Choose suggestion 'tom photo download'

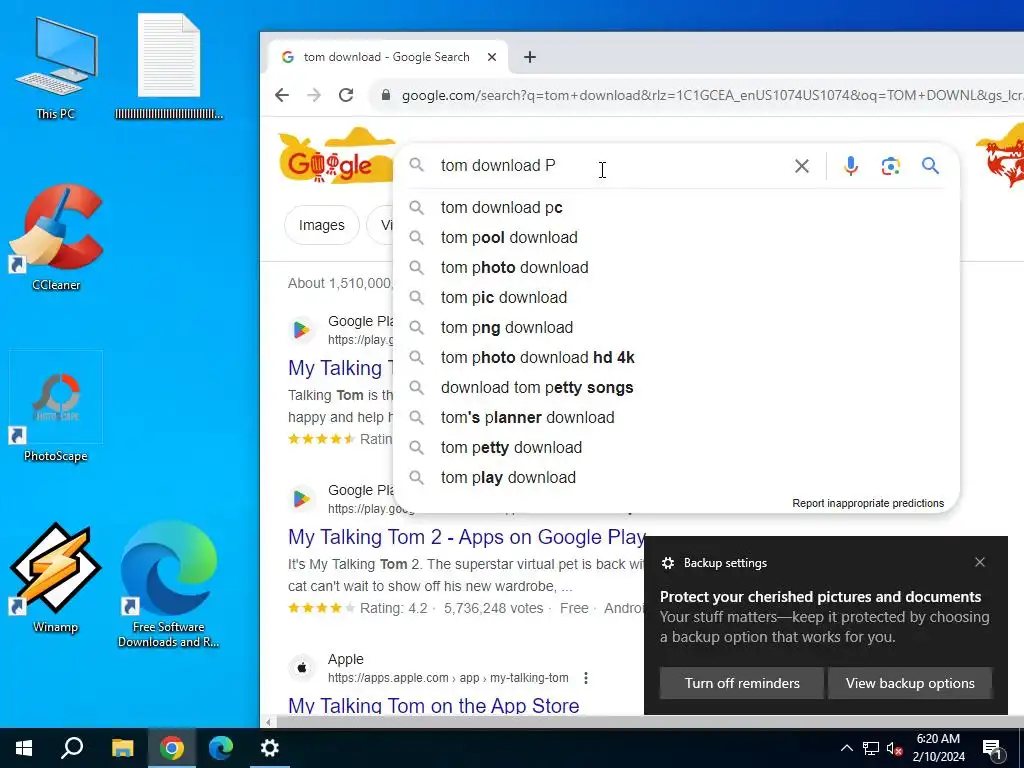click(x=677, y=268)
